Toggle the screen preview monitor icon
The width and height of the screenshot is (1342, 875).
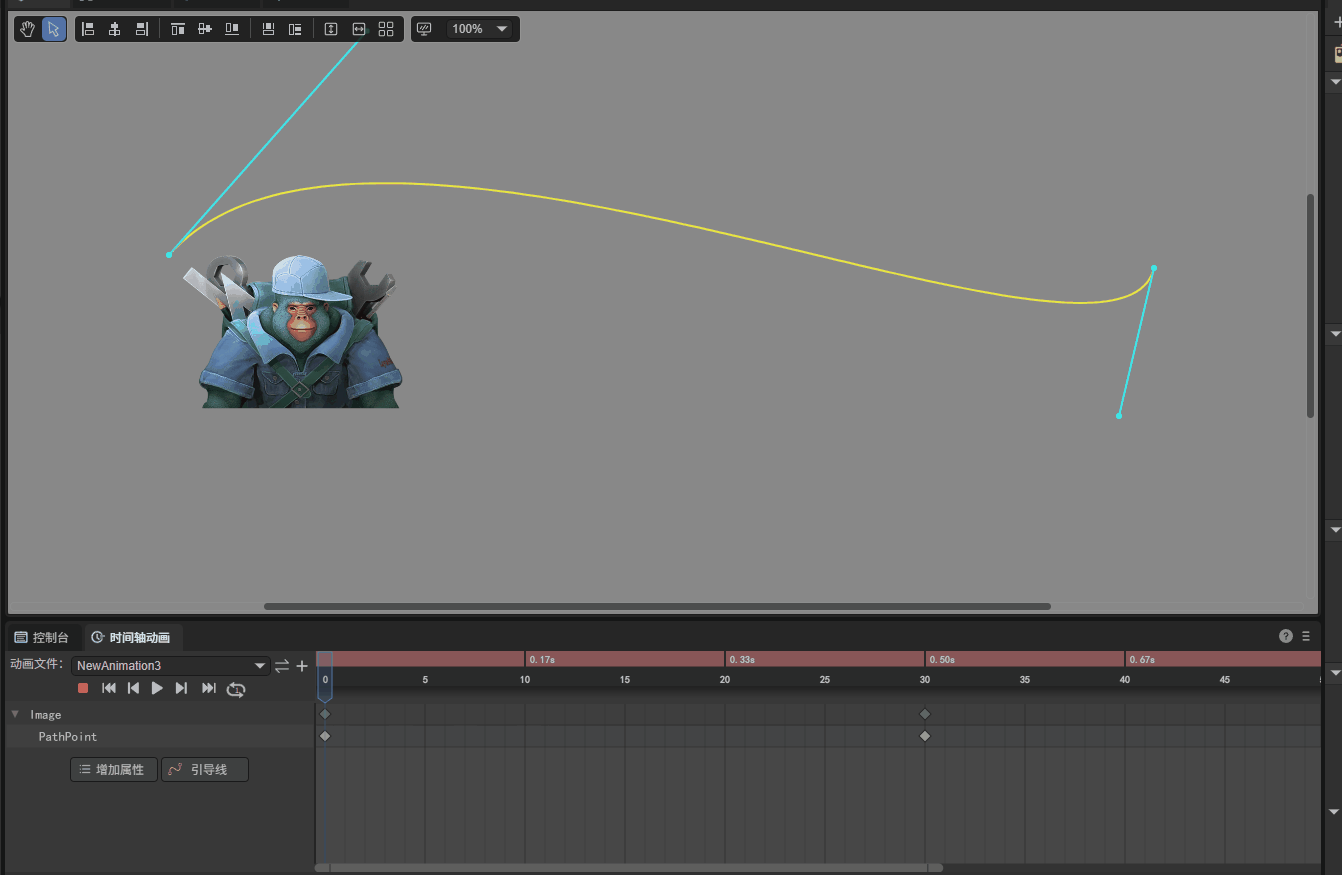(x=424, y=29)
